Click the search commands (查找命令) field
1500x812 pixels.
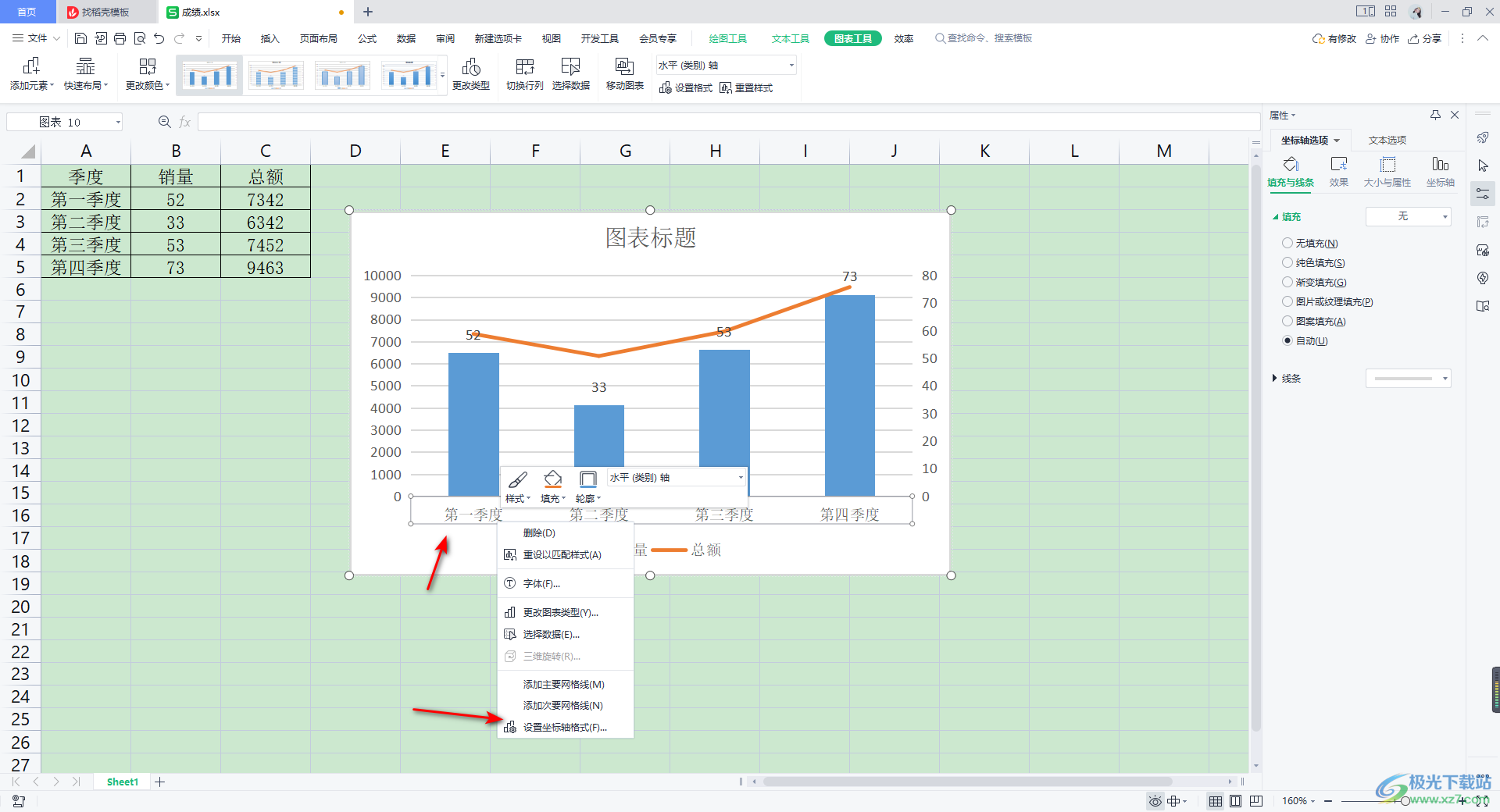click(984, 38)
